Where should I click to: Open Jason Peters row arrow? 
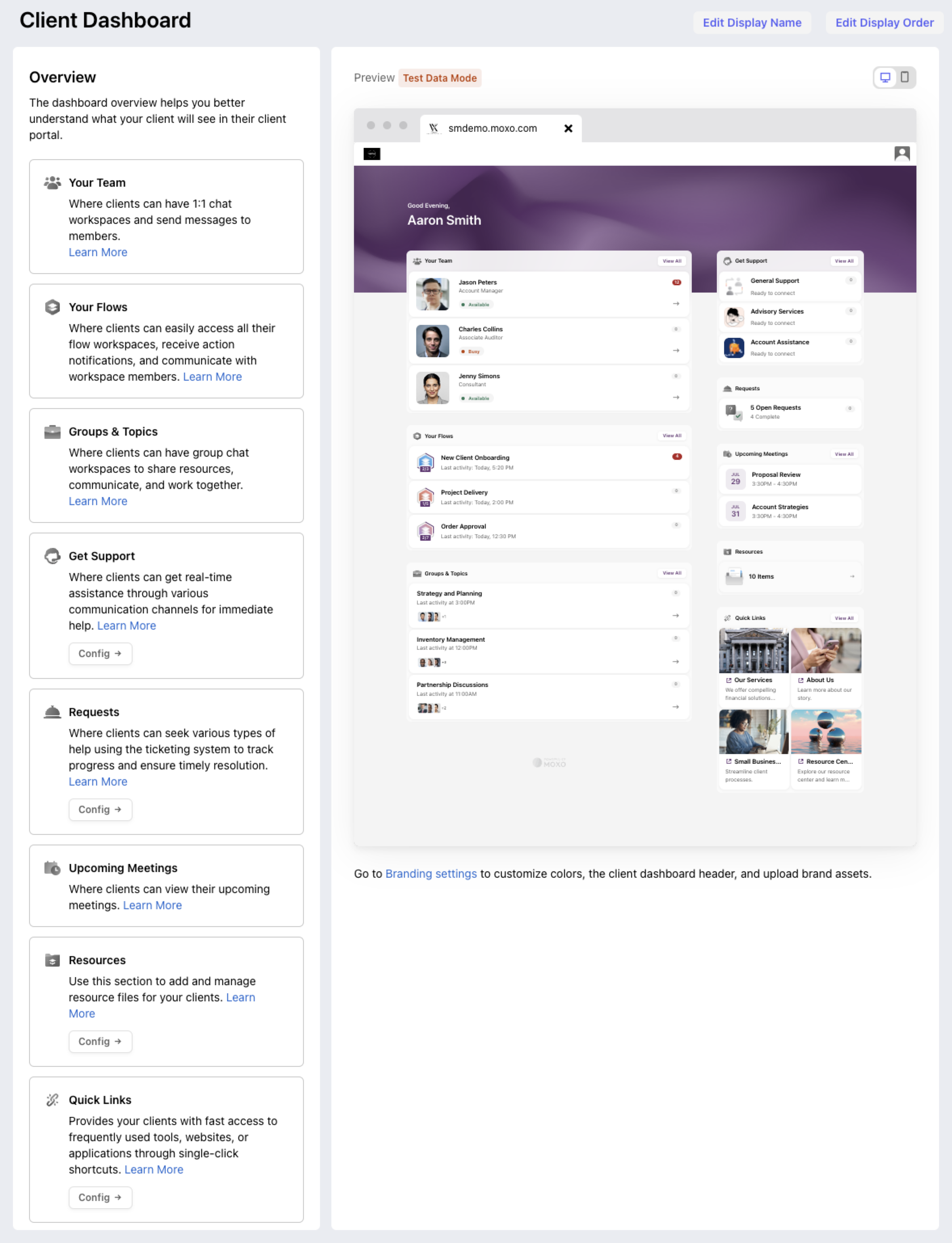[676, 303]
